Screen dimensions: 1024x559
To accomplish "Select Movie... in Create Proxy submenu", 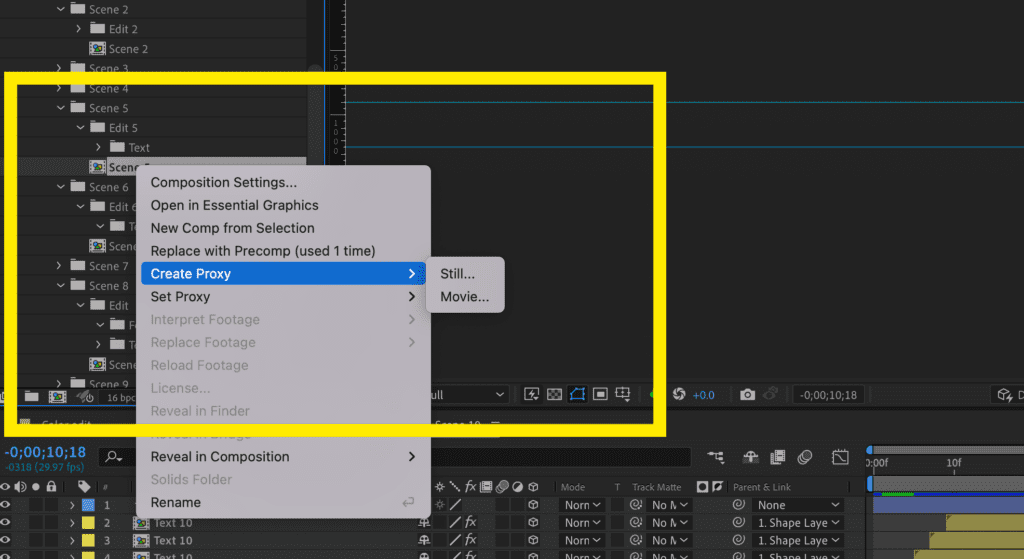I will point(464,296).
